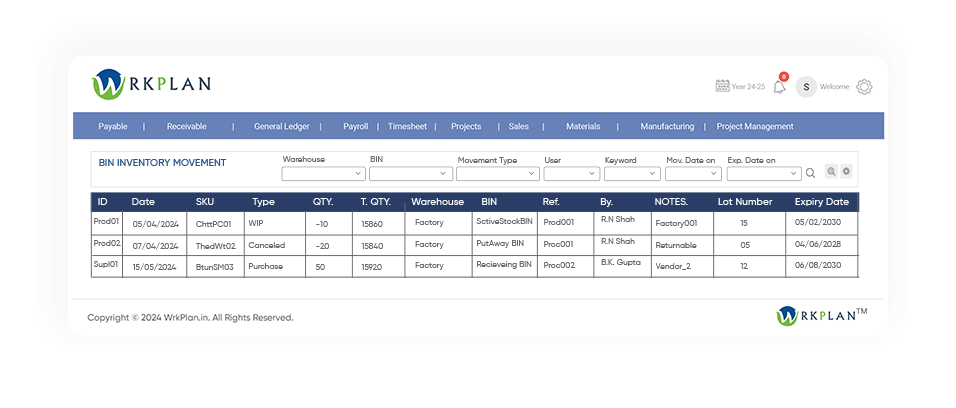Click the user avatar labeled S
956x408 pixels.
pyautogui.click(x=806, y=87)
